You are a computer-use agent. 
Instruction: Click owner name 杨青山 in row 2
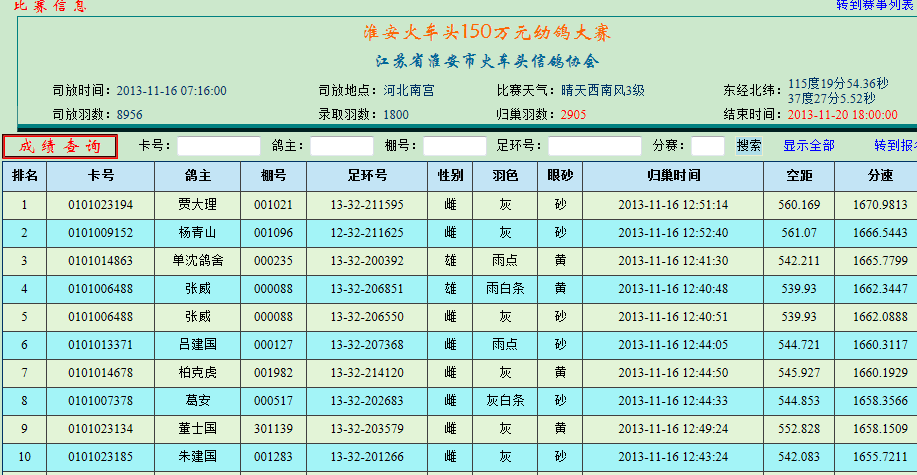tap(197, 233)
